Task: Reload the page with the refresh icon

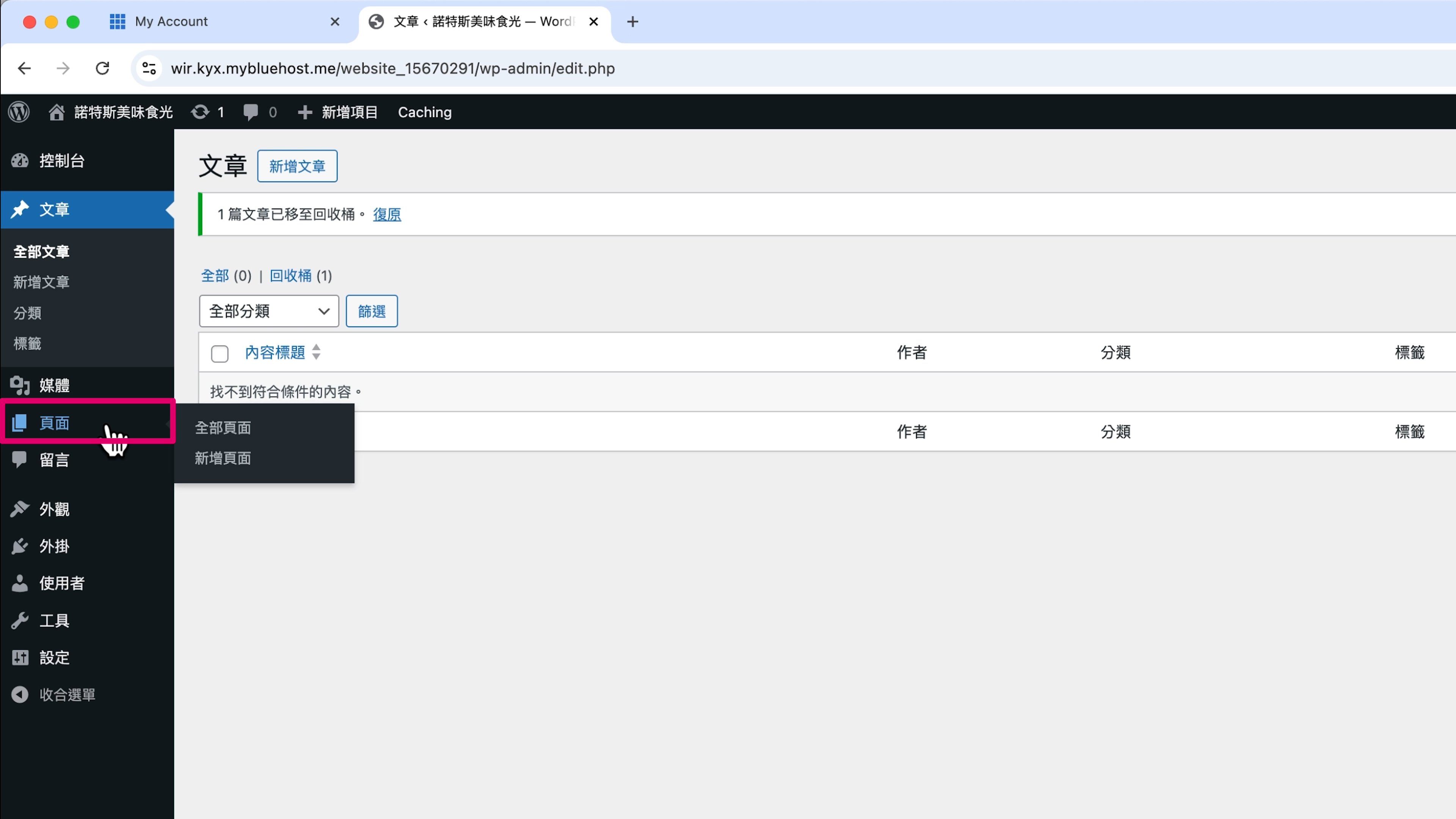Action: coord(102,68)
